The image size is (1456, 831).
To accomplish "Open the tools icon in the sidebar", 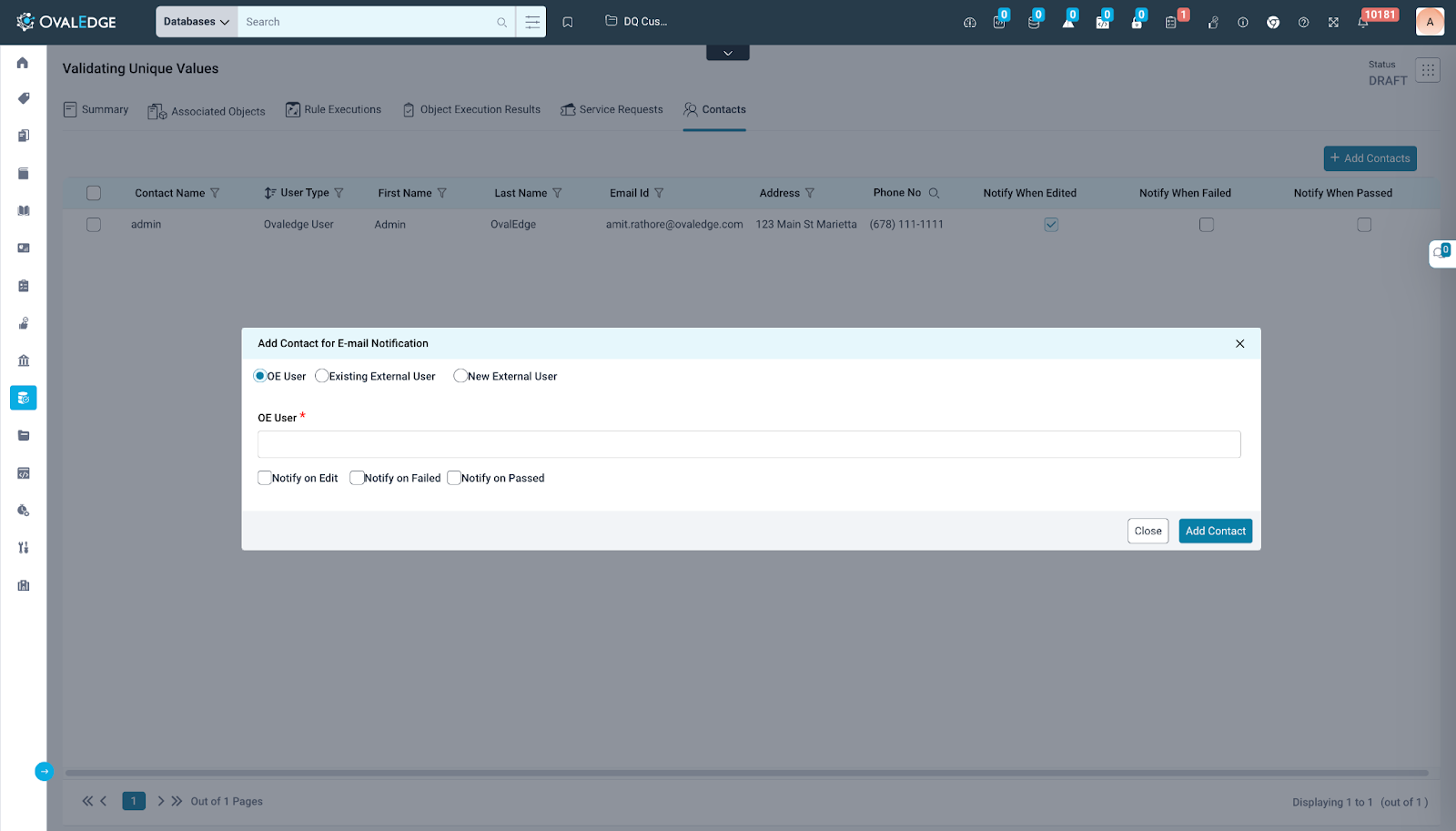I will coord(24,547).
